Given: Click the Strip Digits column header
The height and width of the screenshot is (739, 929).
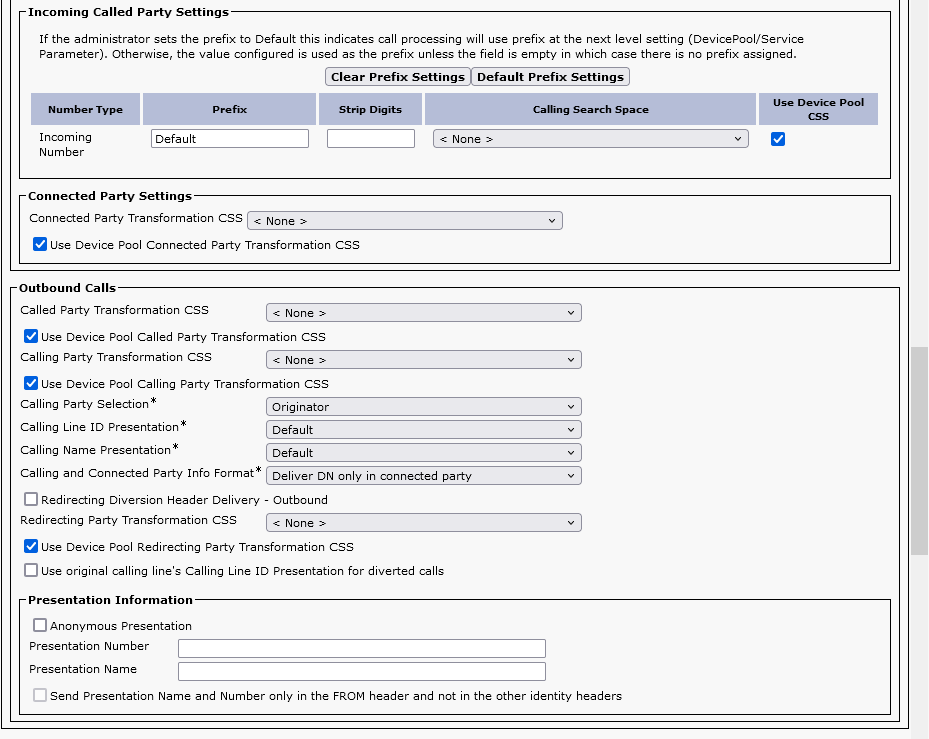Looking at the screenshot, I should pyautogui.click(x=370, y=109).
